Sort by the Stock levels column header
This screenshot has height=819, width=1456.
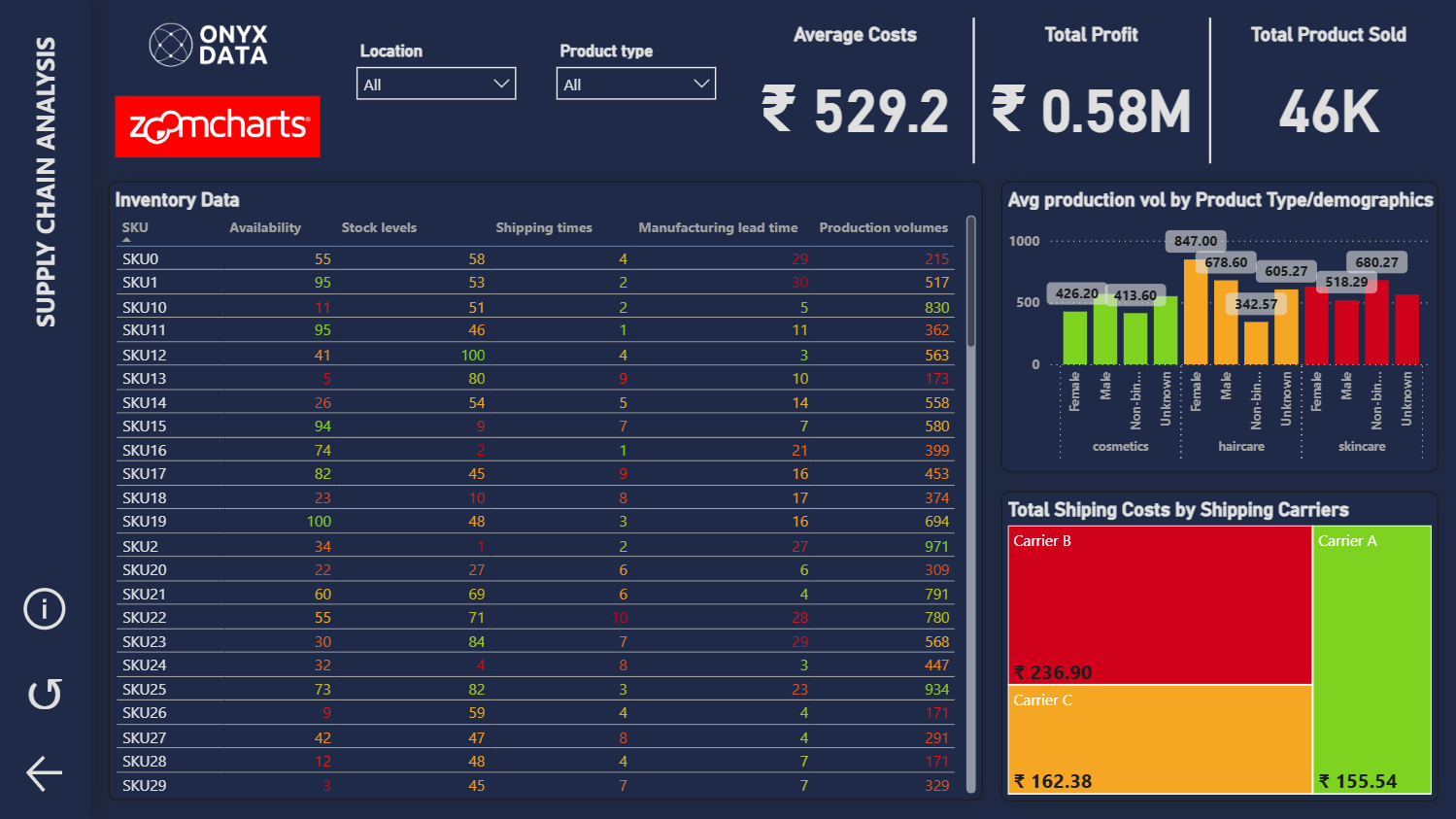pyautogui.click(x=379, y=227)
